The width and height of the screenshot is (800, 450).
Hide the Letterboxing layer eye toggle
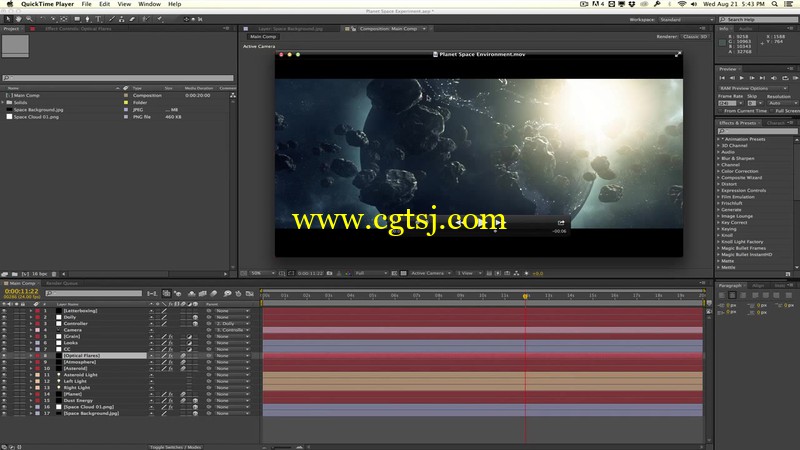coord(5,311)
